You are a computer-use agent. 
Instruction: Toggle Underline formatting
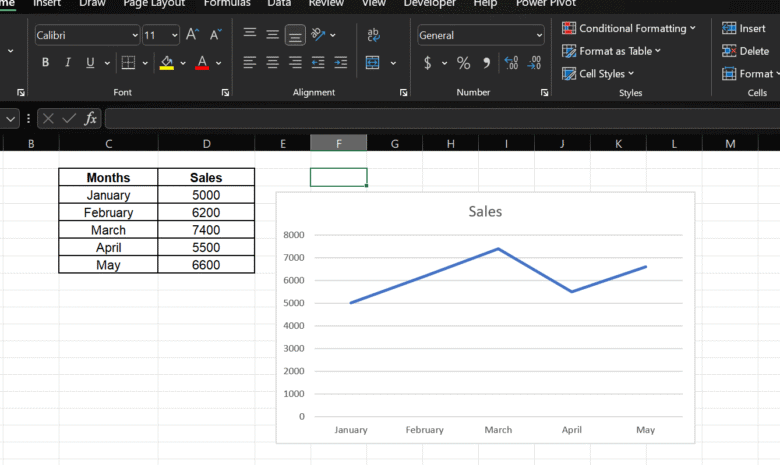90,63
